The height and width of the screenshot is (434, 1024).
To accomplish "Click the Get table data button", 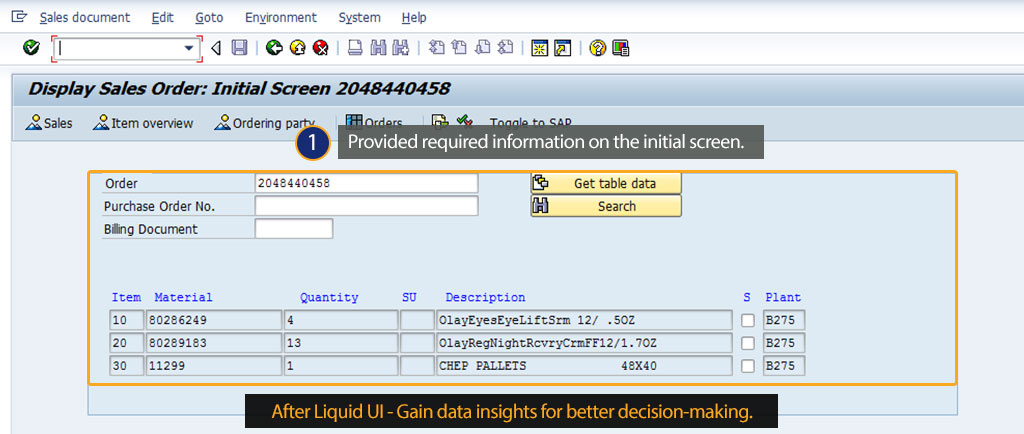I will [606, 183].
